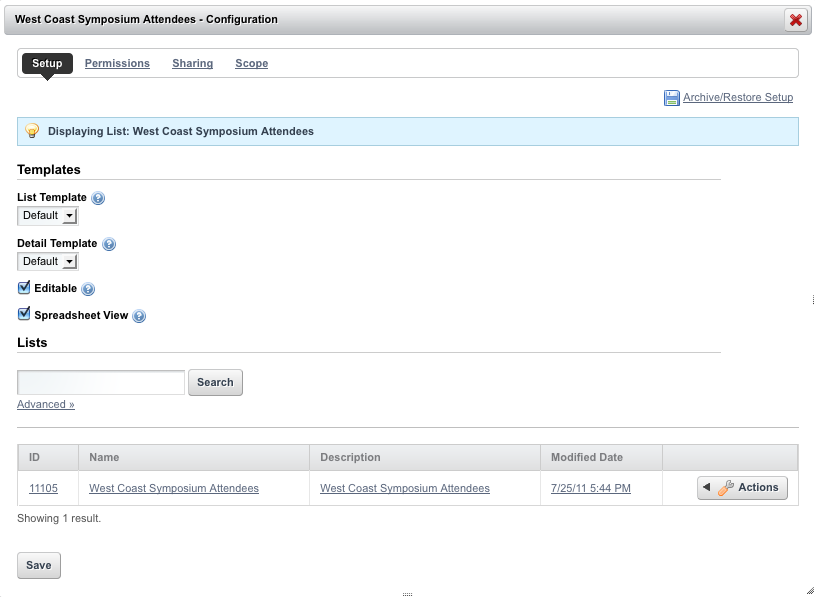815x597 pixels.
Task: Click the help icon next to Editable
Action: click(88, 289)
